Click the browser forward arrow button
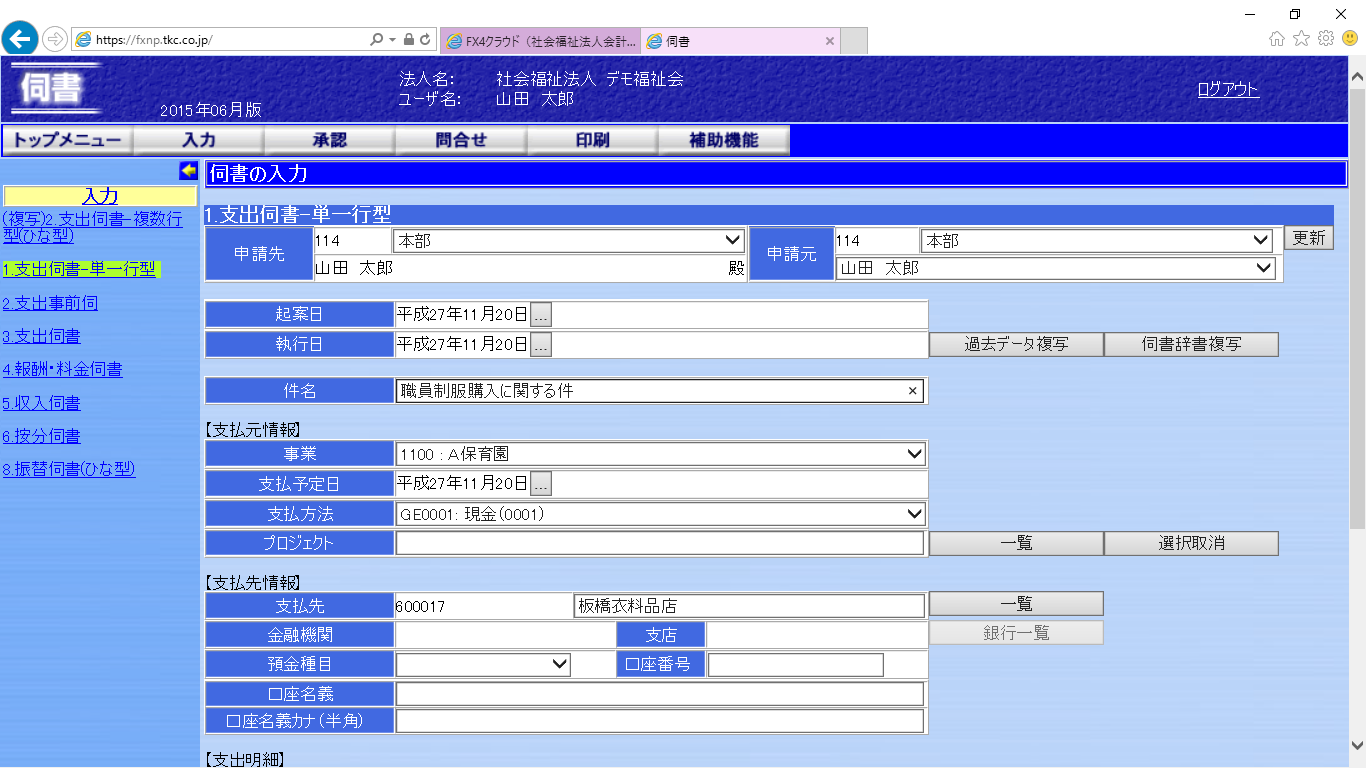 tap(55, 40)
